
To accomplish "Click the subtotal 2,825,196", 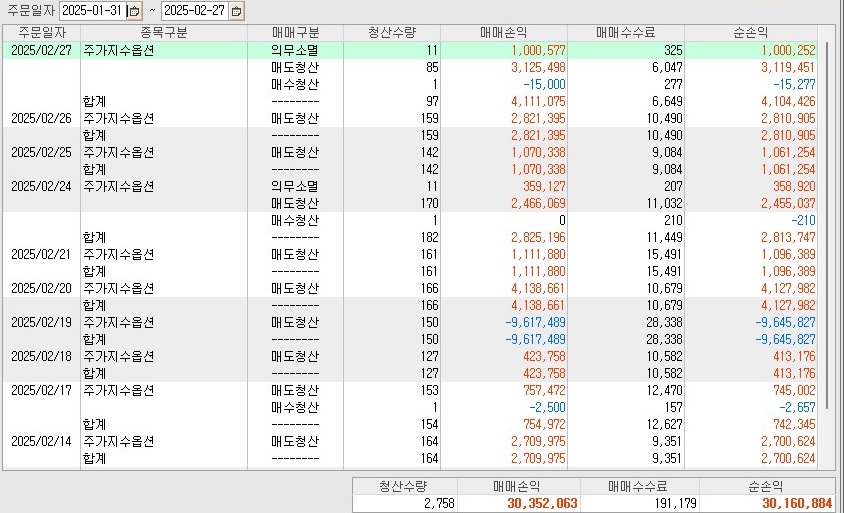I will (538, 237).
